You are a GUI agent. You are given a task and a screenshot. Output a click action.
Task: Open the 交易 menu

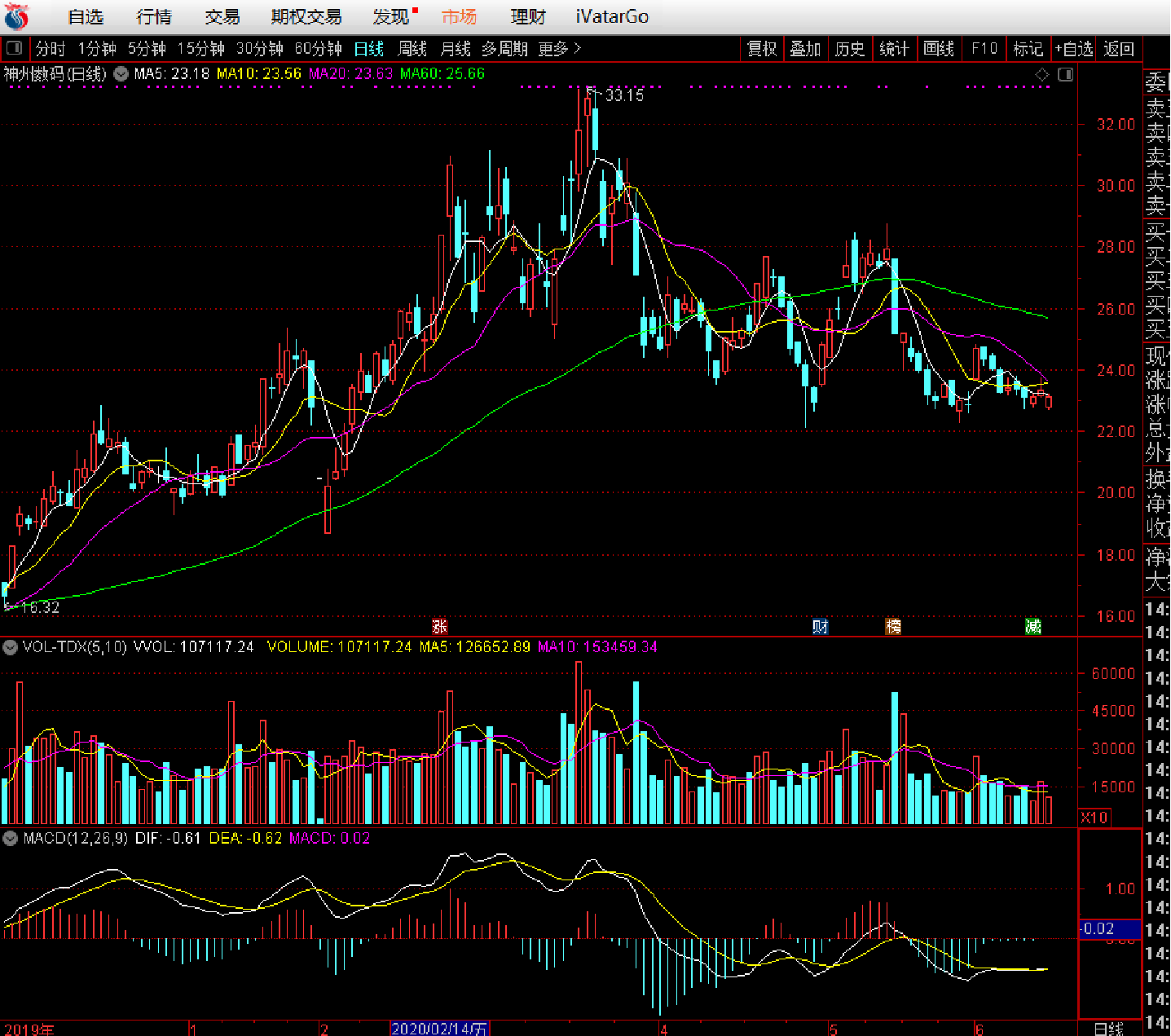click(222, 16)
